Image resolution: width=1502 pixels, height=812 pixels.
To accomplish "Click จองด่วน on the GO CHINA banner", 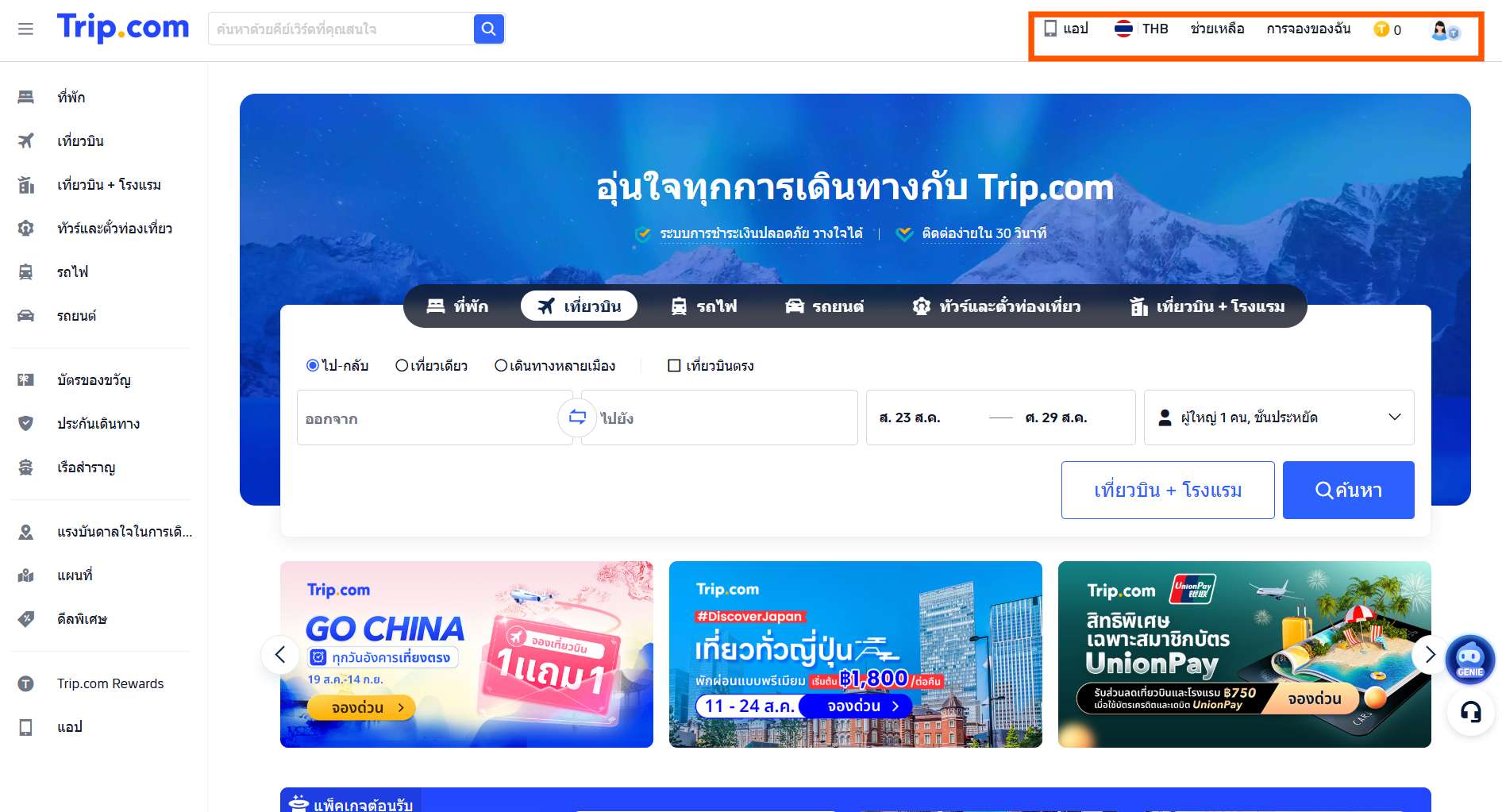I will [x=364, y=707].
